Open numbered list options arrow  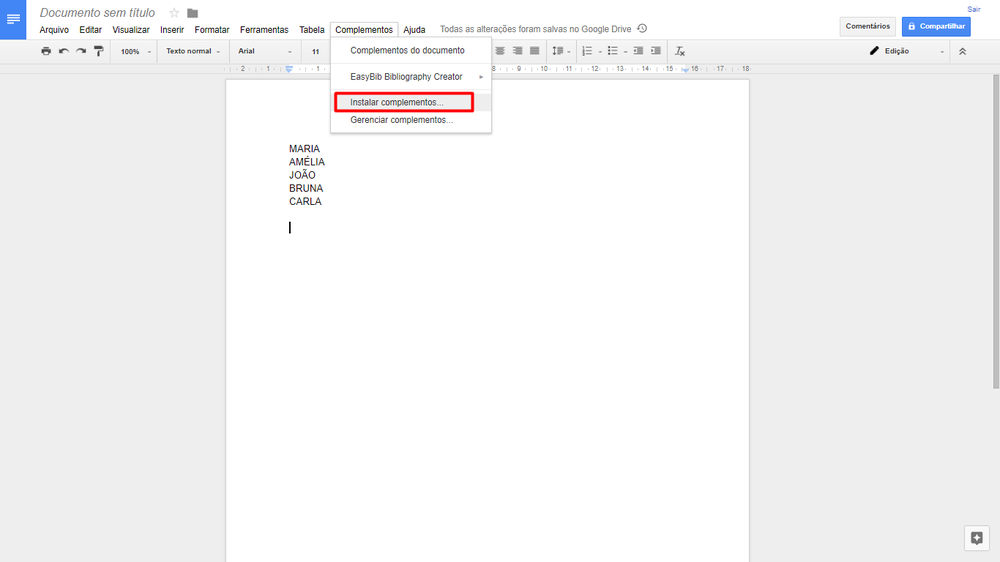click(x=600, y=52)
